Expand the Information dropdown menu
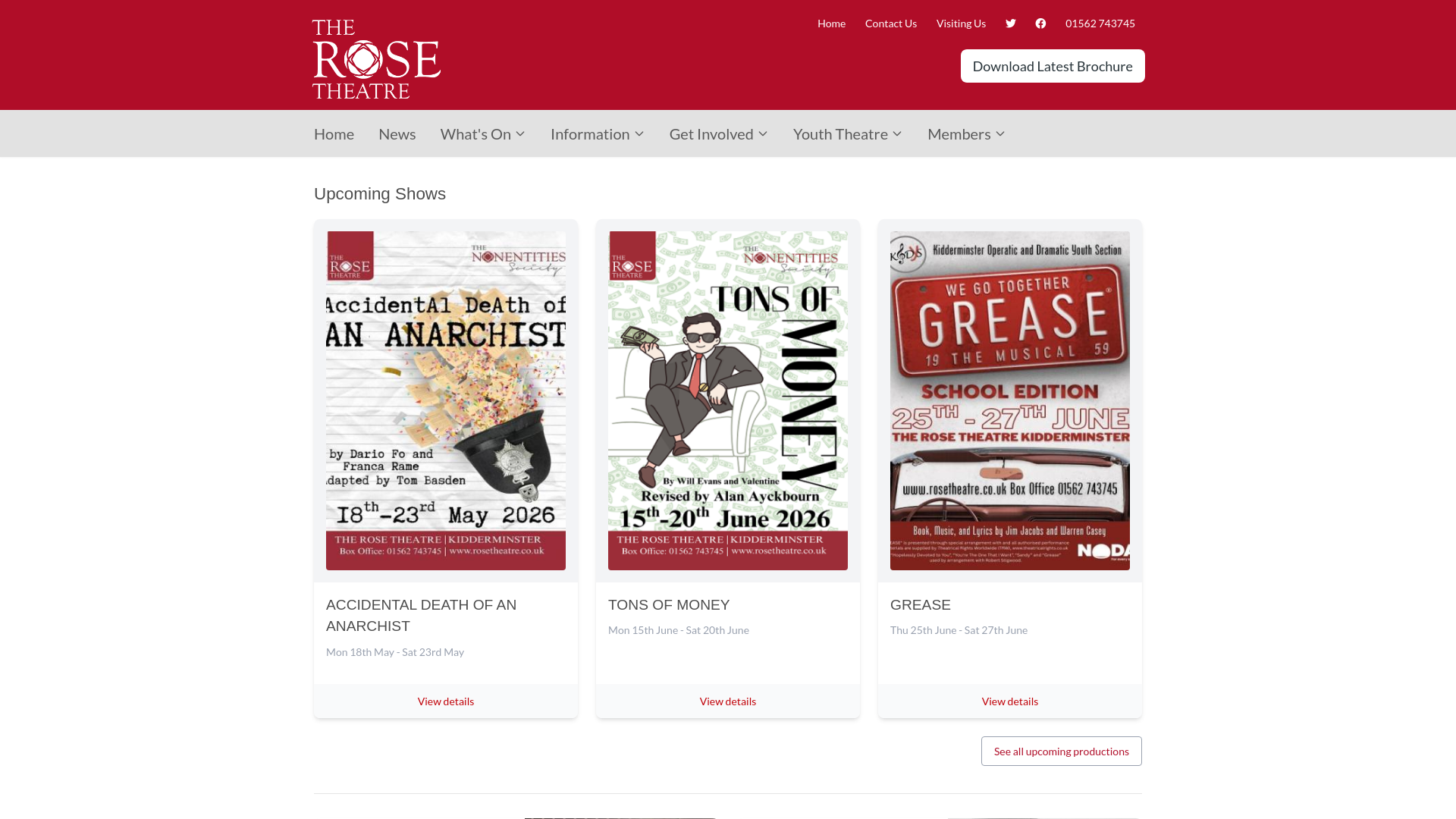Screen dimensions: 1456x819 [x=597, y=134]
